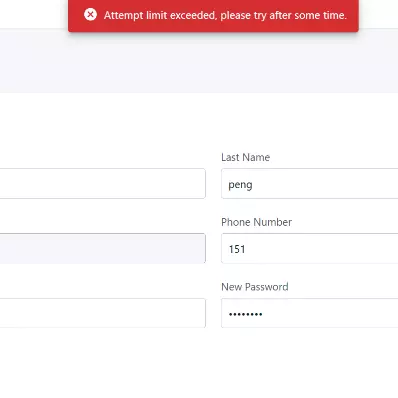Focus the New Password input field
398x398 pixels.
point(309,313)
